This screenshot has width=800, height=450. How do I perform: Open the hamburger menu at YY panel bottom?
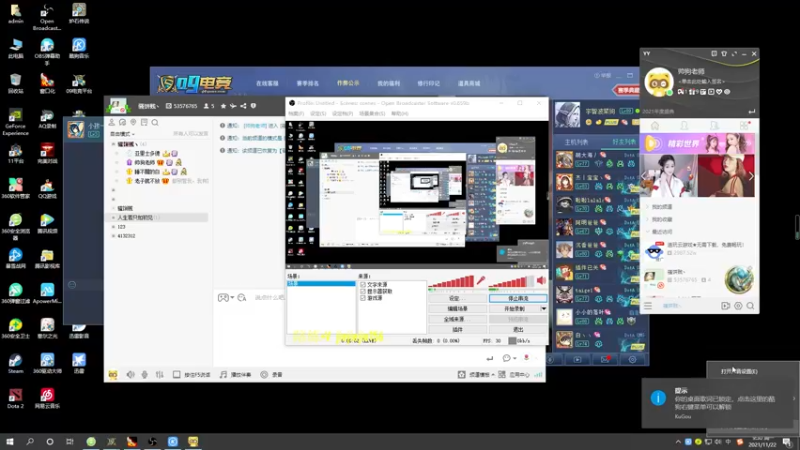click(648, 306)
